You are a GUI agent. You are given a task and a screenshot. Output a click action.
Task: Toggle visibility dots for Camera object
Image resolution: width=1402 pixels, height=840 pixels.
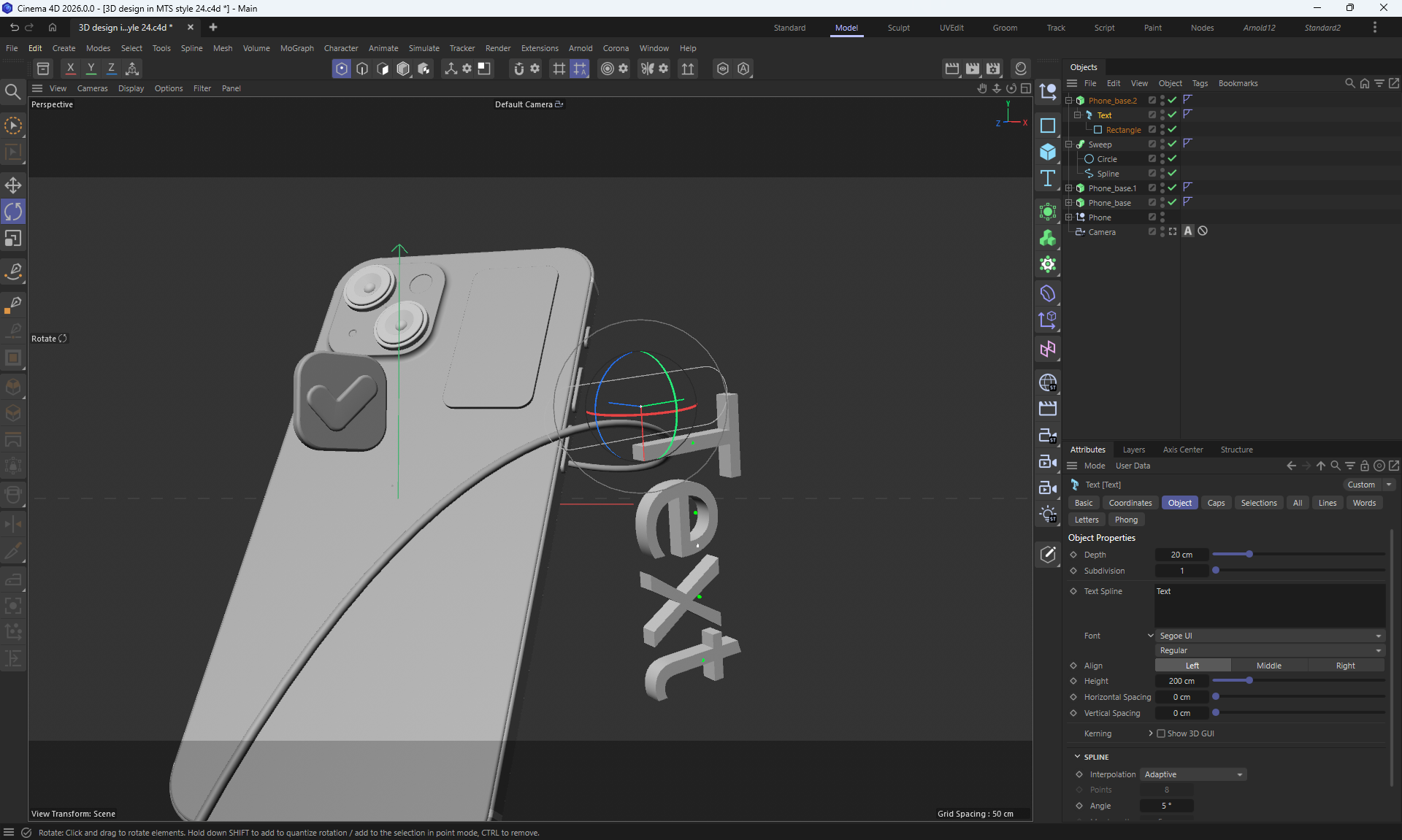(x=1162, y=231)
